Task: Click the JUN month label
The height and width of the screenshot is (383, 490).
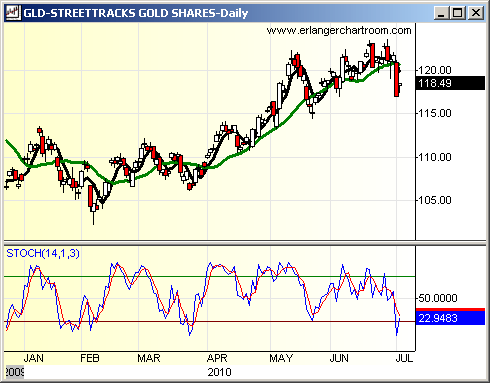Action: pyautogui.click(x=339, y=358)
